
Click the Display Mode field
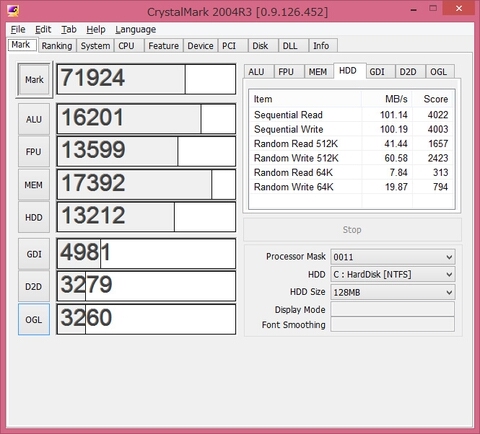click(392, 309)
